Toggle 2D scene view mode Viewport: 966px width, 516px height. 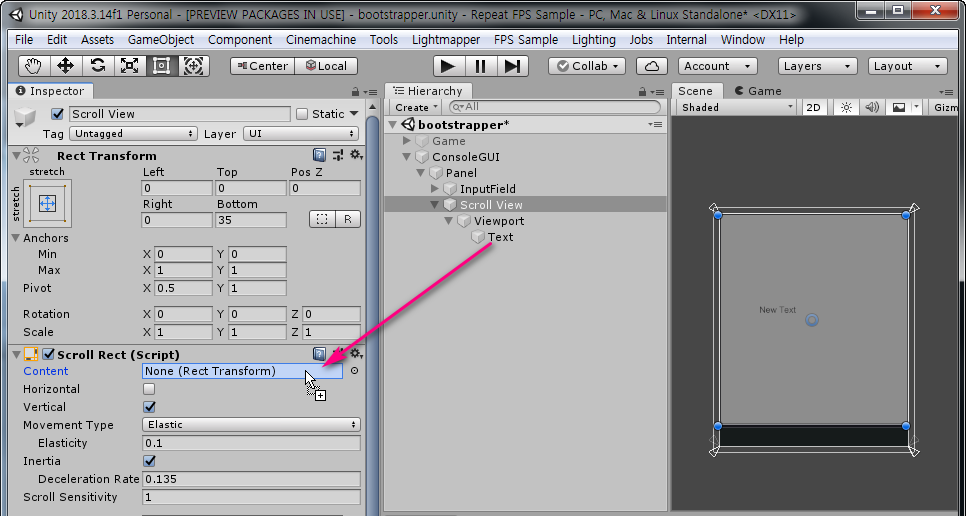click(814, 107)
